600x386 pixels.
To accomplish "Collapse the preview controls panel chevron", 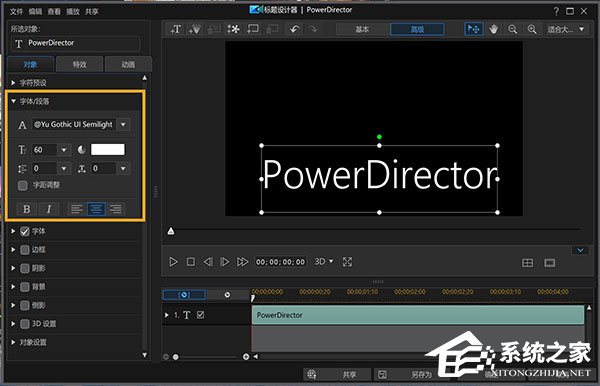I will [x=580, y=250].
